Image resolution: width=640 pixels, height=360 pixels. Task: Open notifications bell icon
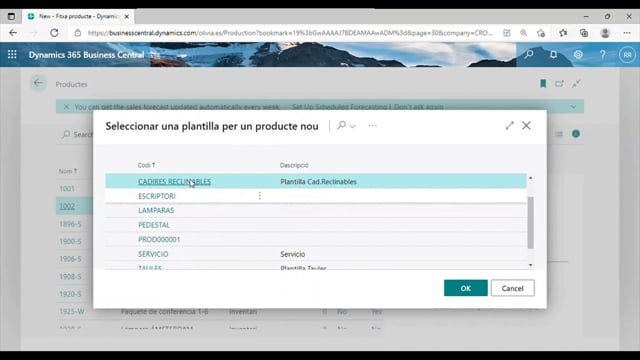point(553,54)
